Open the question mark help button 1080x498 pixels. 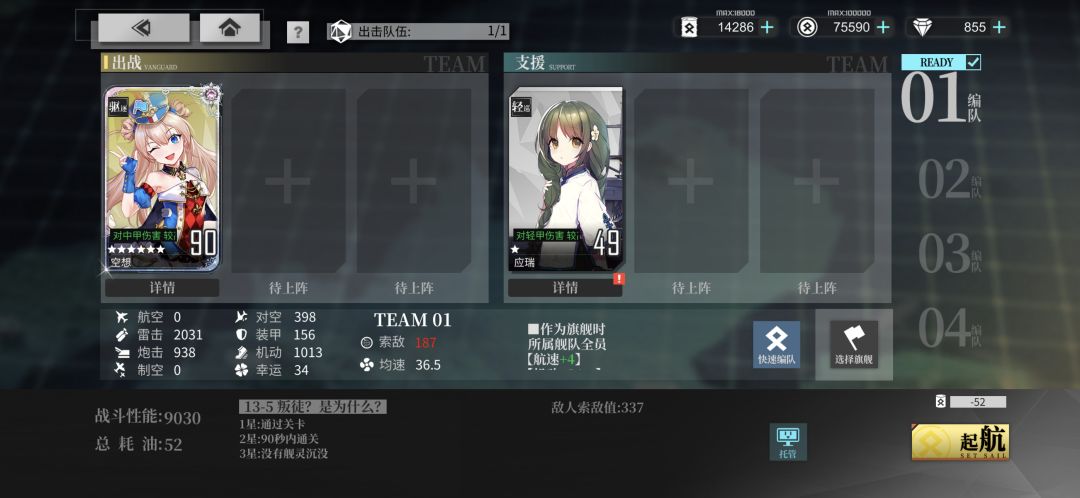pos(298,32)
